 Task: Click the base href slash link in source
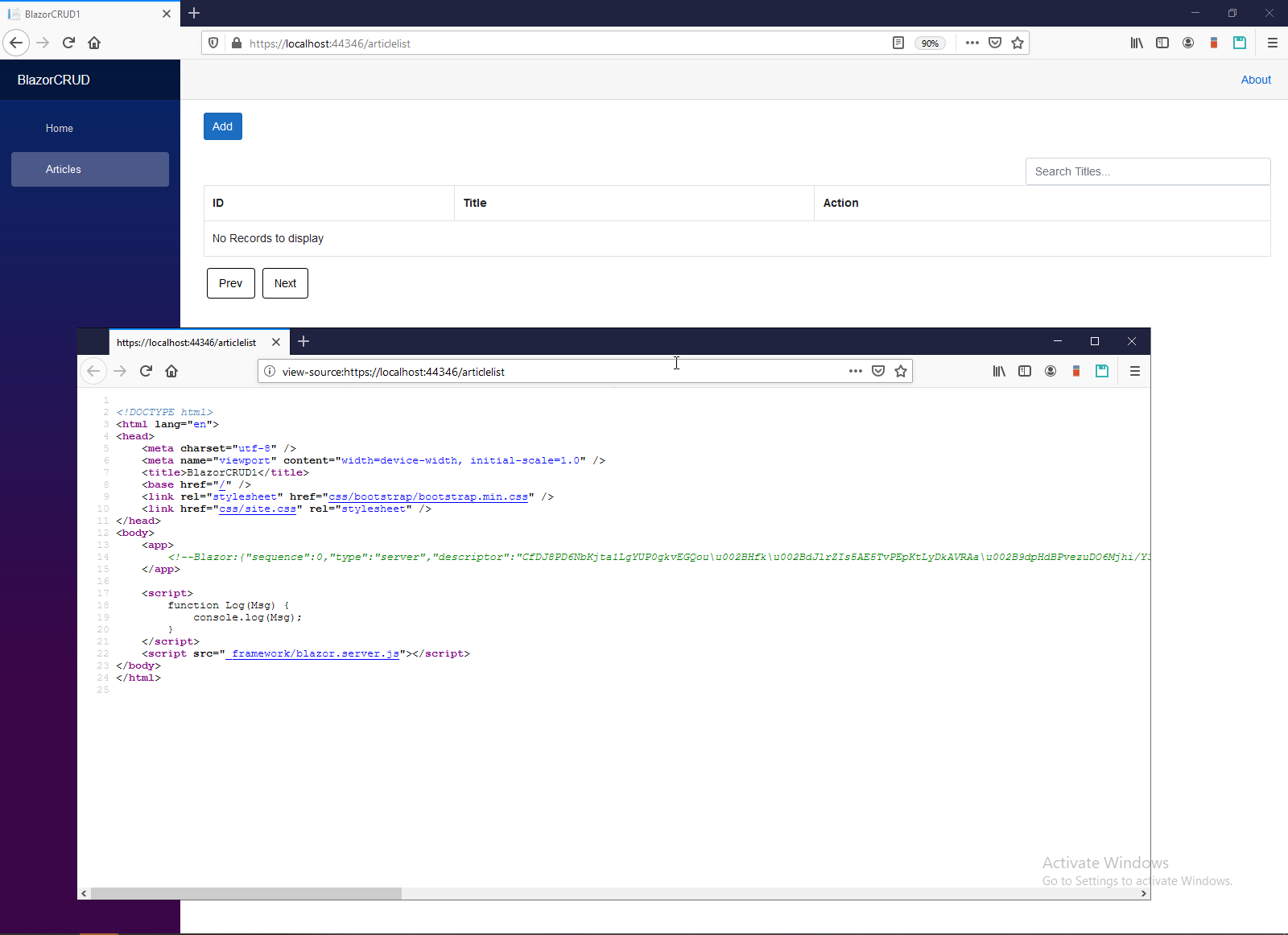(222, 484)
